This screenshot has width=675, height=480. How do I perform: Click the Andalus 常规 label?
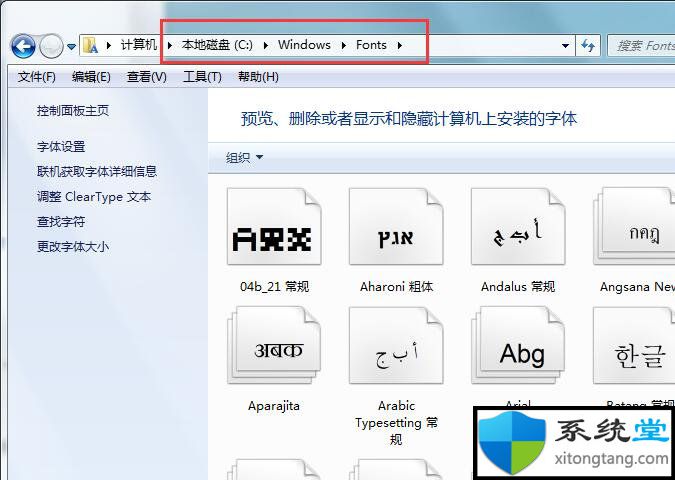pyautogui.click(x=518, y=286)
